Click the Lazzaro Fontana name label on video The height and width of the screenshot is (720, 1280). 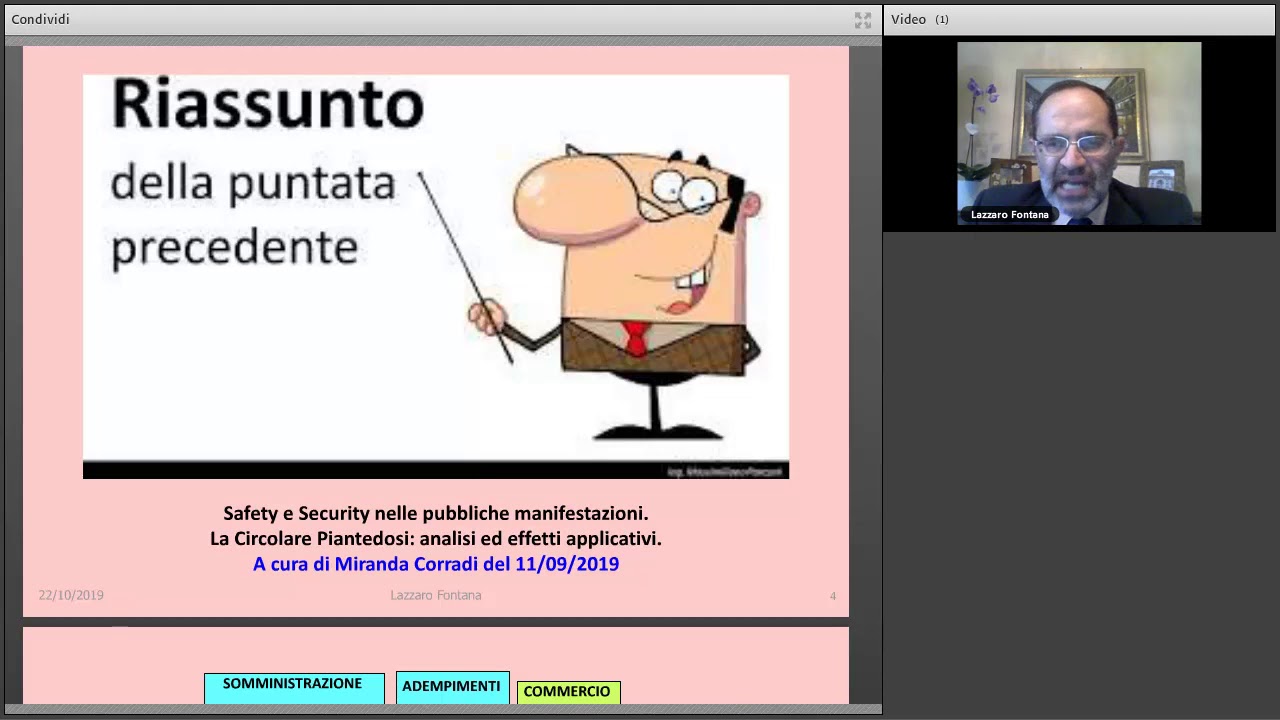(1010, 215)
